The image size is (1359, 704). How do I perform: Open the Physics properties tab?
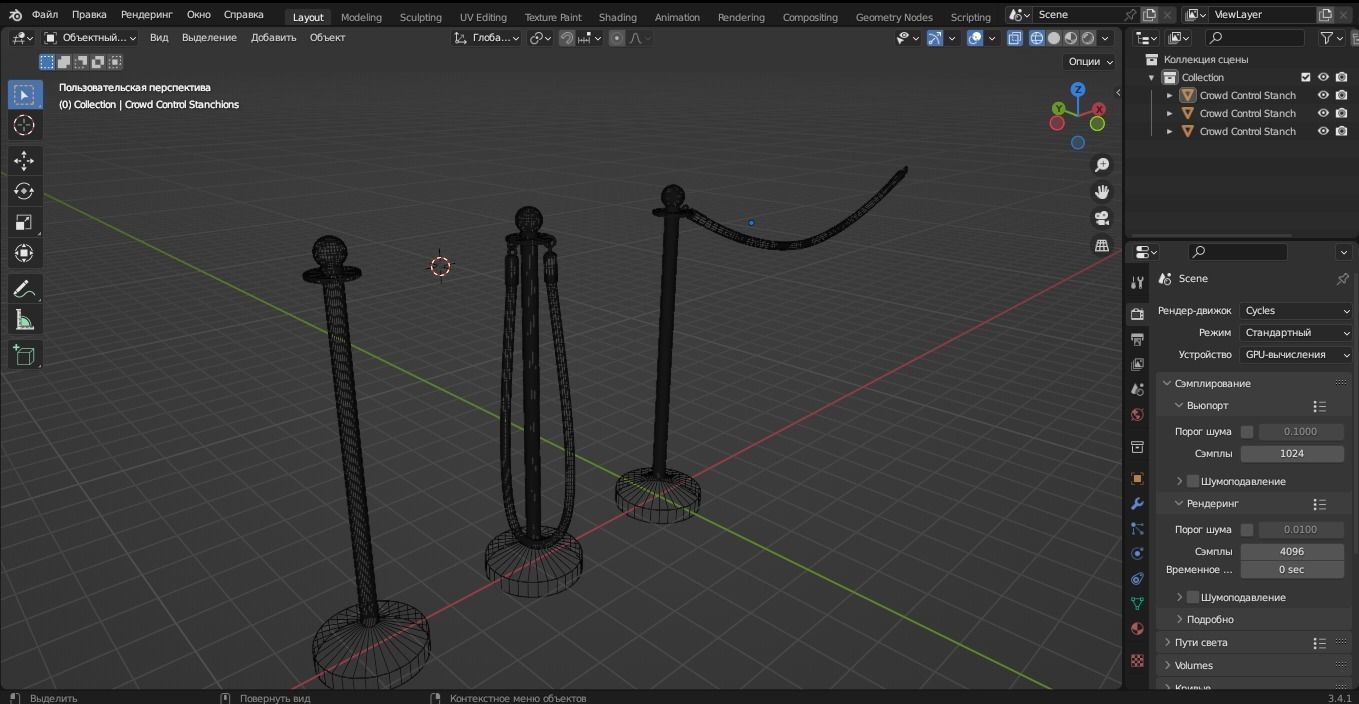click(x=1137, y=554)
